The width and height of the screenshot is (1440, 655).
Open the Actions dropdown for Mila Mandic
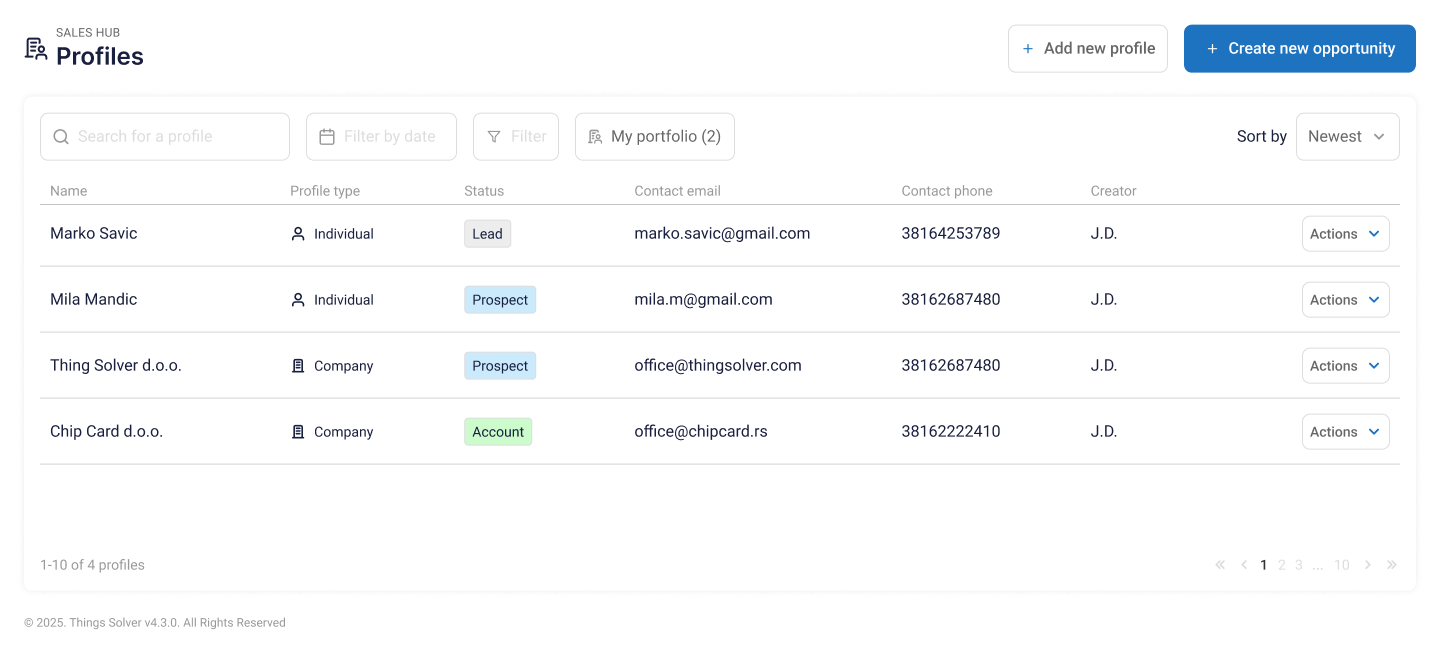click(1346, 300)
